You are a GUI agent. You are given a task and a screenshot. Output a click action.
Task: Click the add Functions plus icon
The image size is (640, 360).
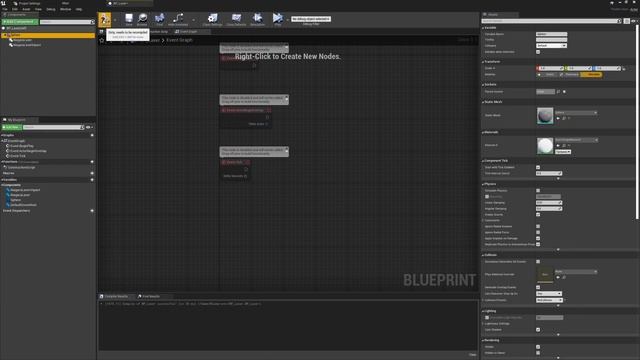click(92, 162)
